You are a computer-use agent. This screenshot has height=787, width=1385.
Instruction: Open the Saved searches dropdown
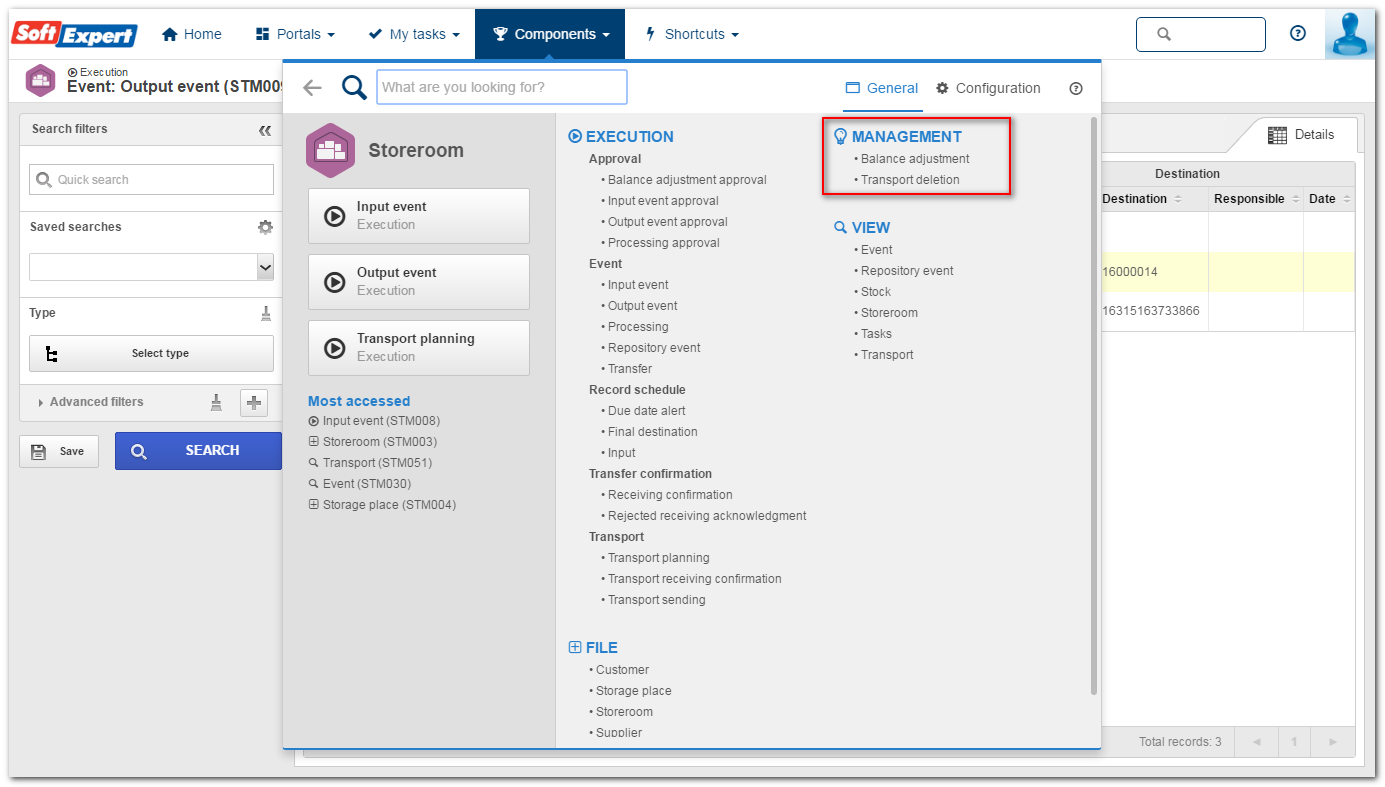[x=151, y=267]
